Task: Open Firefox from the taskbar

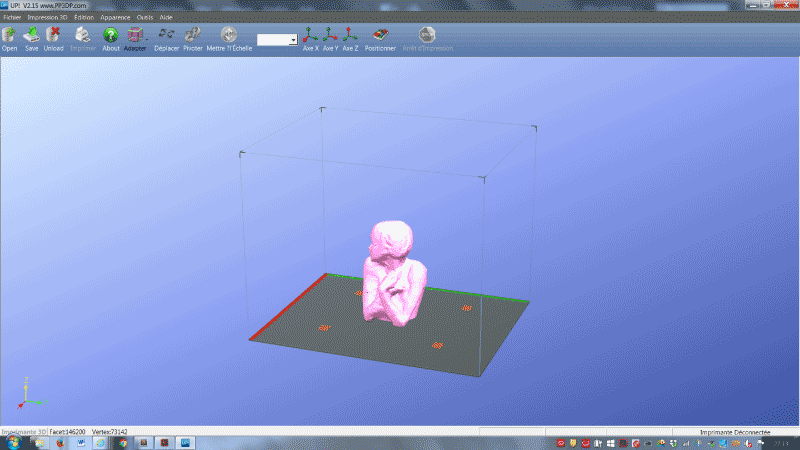Action: [60, 443]
